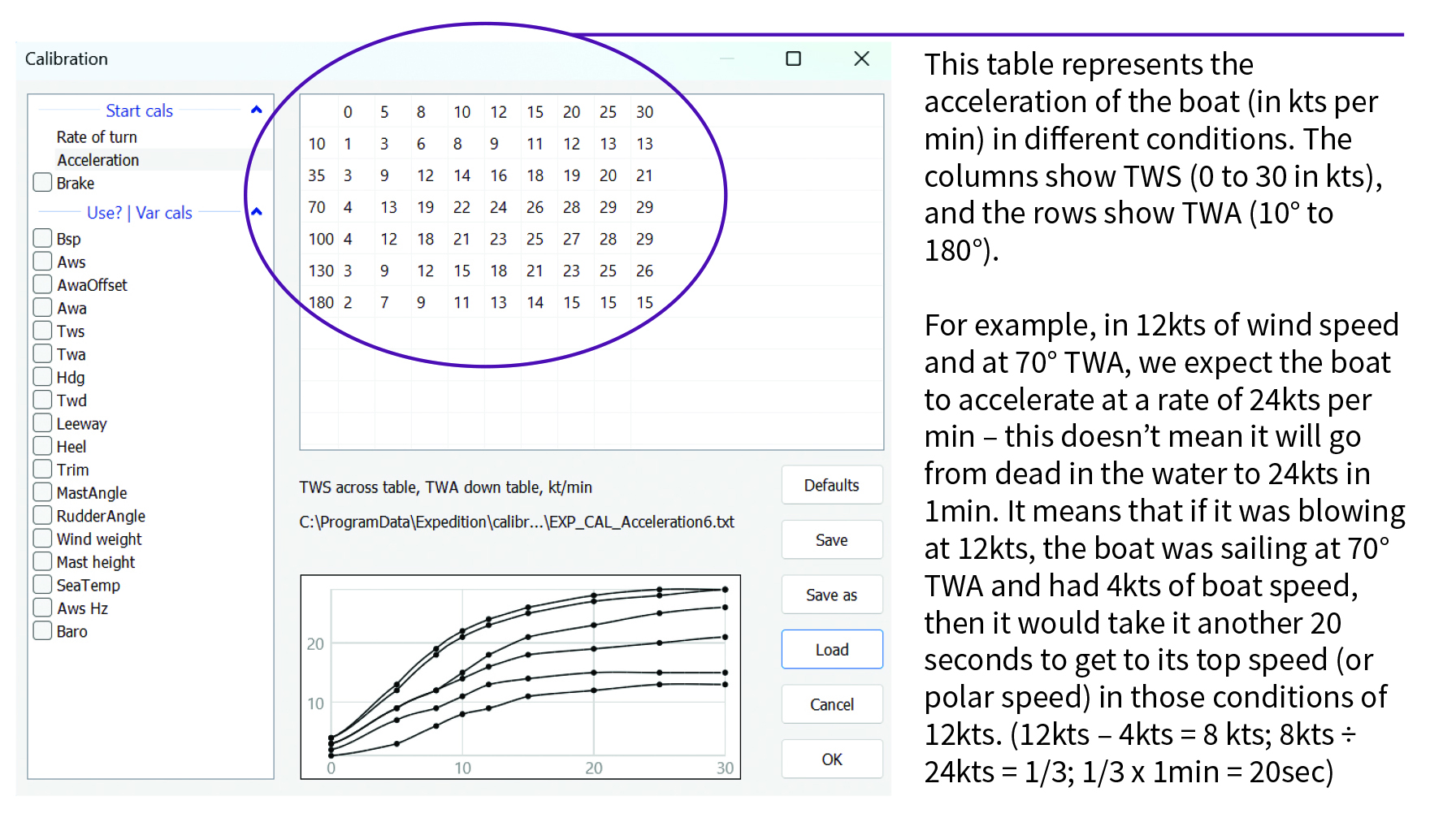
Task: Open the Save as dialog
Action: point(831,595)
